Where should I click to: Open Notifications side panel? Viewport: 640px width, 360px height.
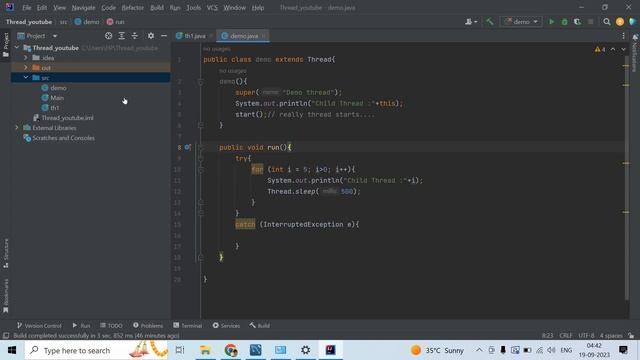click(635, 53)
